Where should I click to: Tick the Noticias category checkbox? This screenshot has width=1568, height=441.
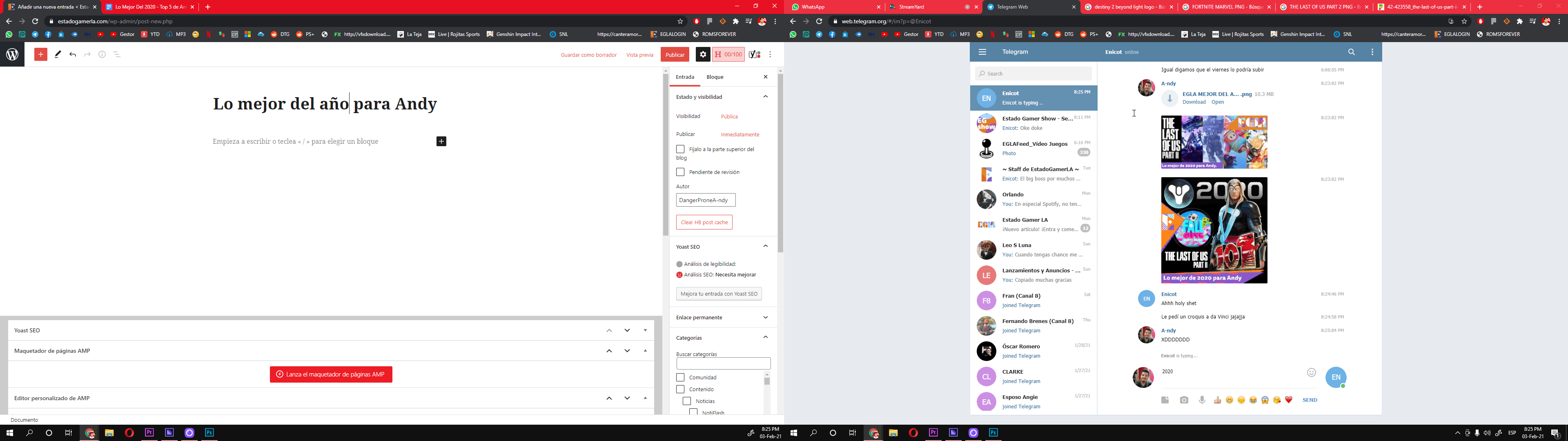click(686, 401)
